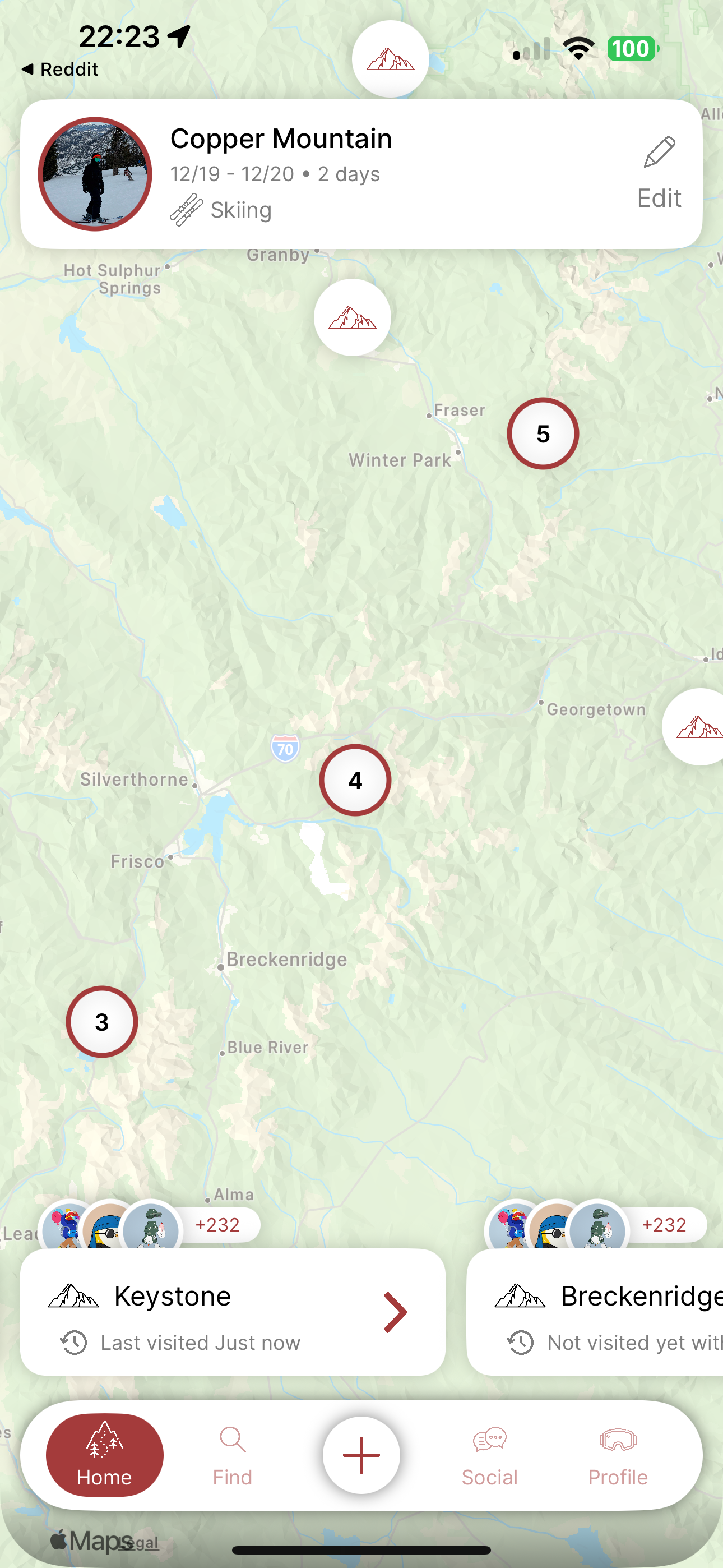Screen dimensions: 723x1568
Task: Open the cluster marker showing 5
Action: [x=543, y=433]
